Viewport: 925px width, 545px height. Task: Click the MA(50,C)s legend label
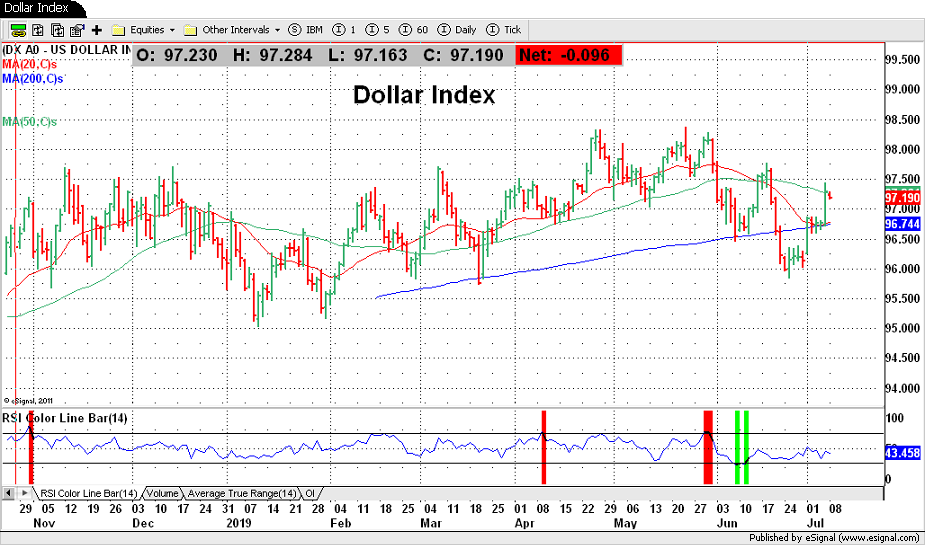click(x=29, y=122)
